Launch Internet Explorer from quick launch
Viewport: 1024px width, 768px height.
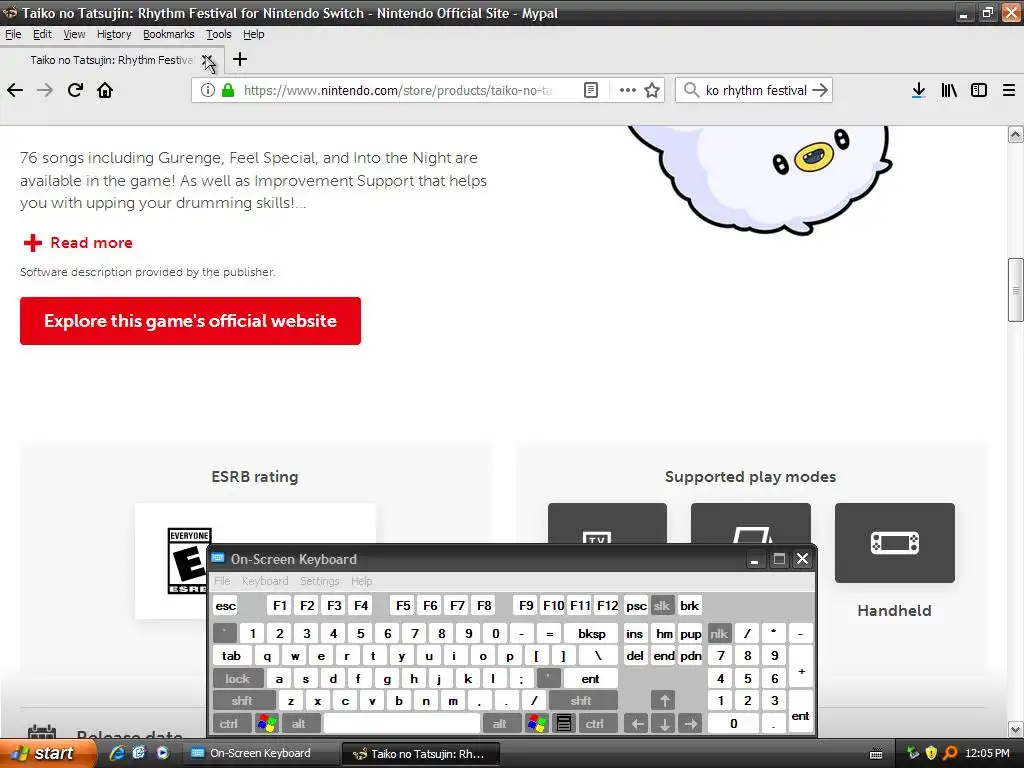(x=117, y=753)
